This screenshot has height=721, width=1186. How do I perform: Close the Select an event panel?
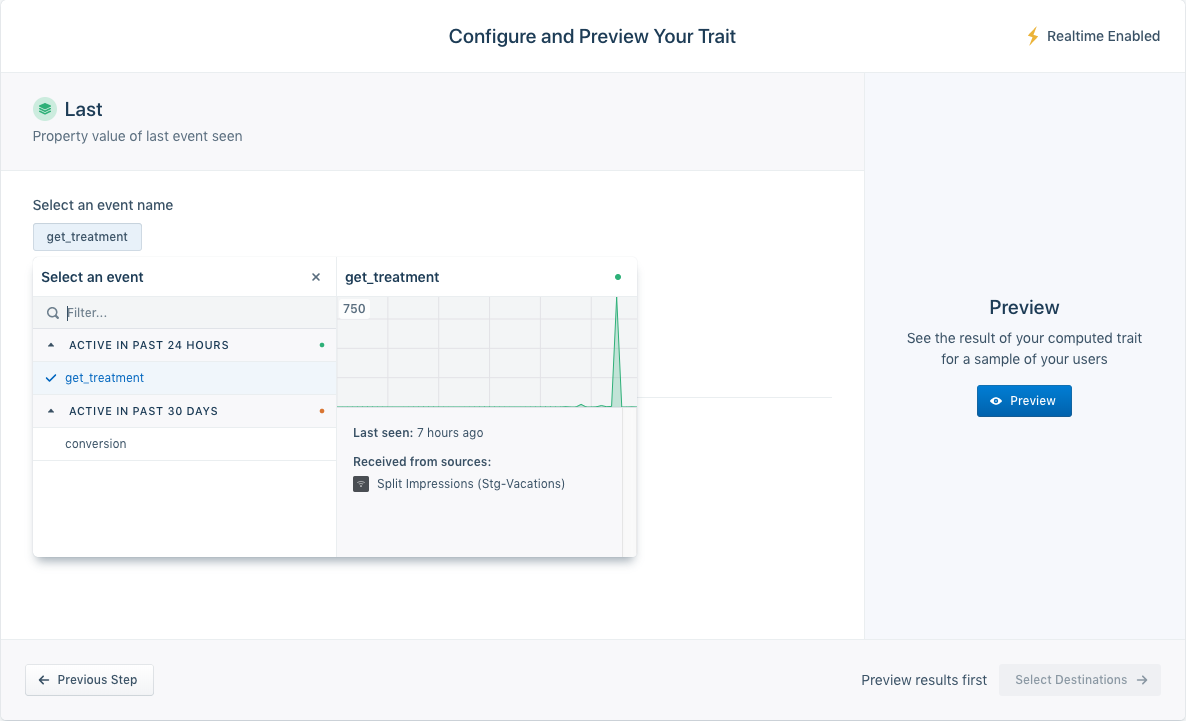tap(316, 277)
